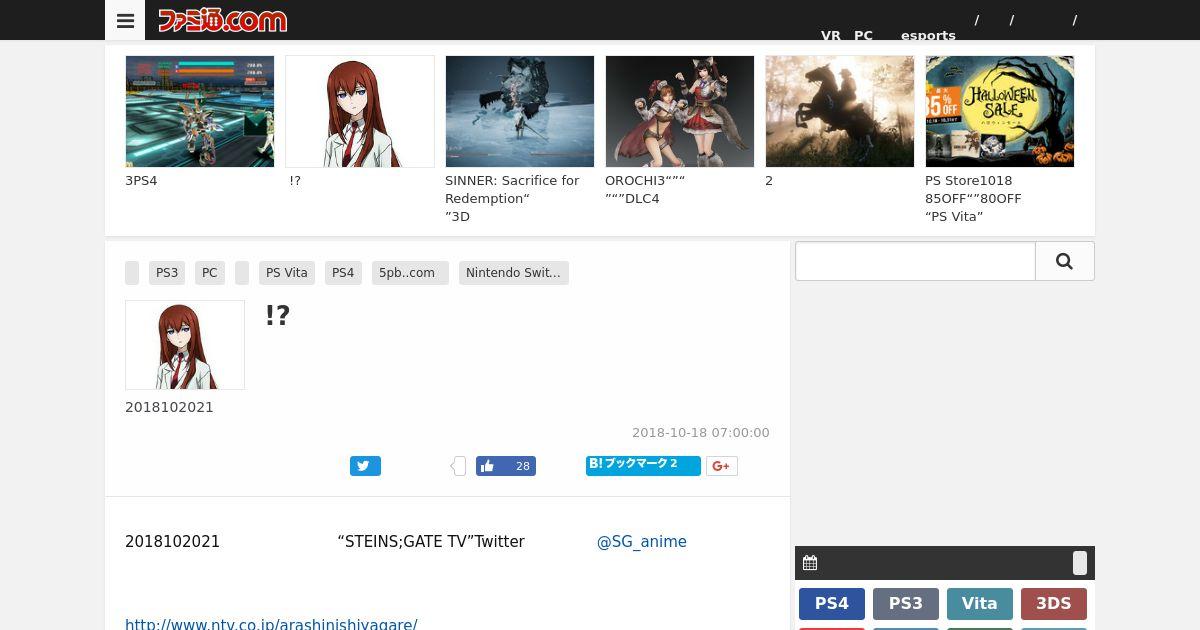This screenshot has height=630, width=1200.
Task: Click the 2018-10-18 07:00:00 timestamp
Action: [x=701, y=433]
